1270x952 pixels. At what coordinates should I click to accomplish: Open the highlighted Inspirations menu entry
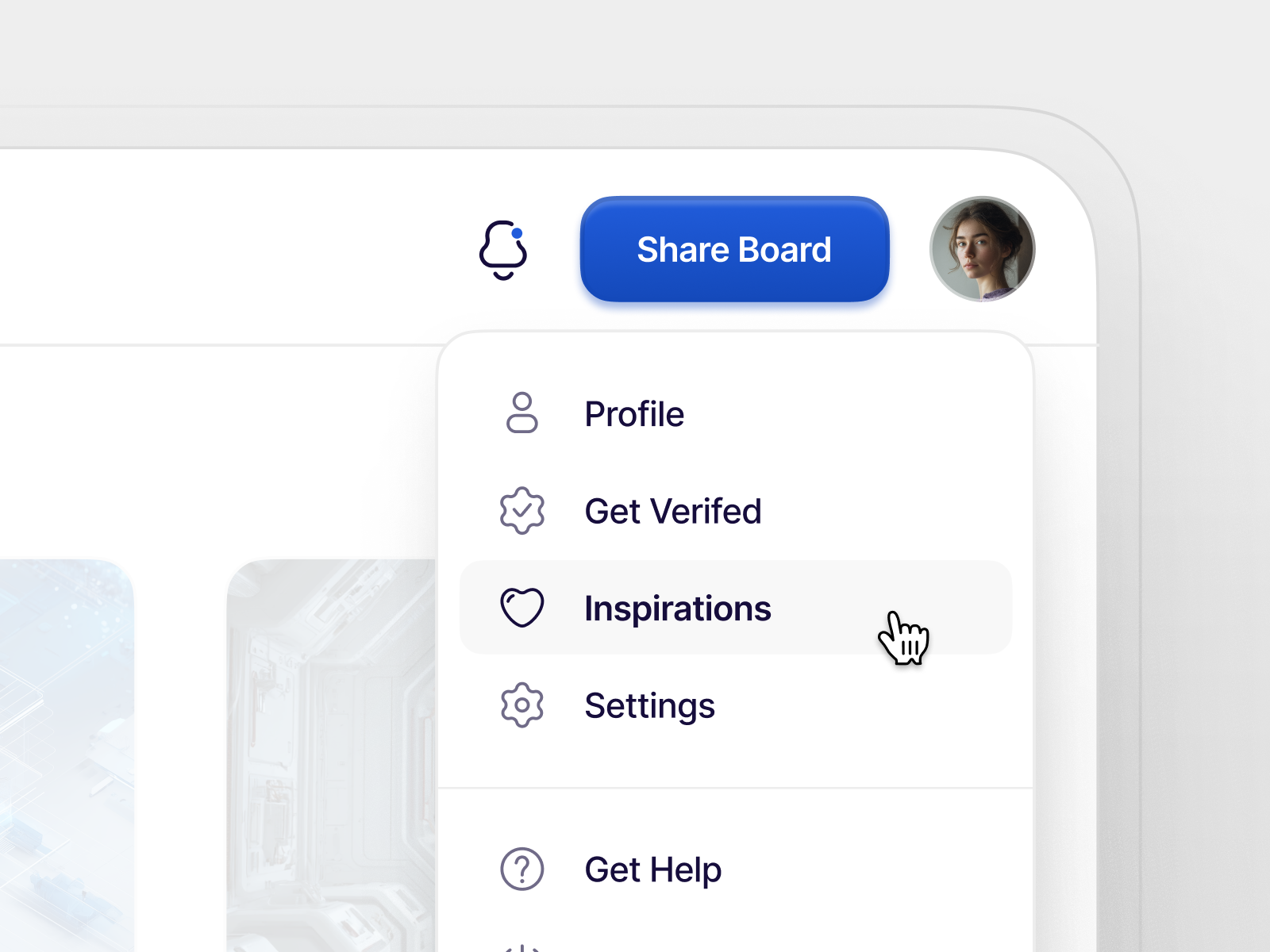tap(678, 608)
